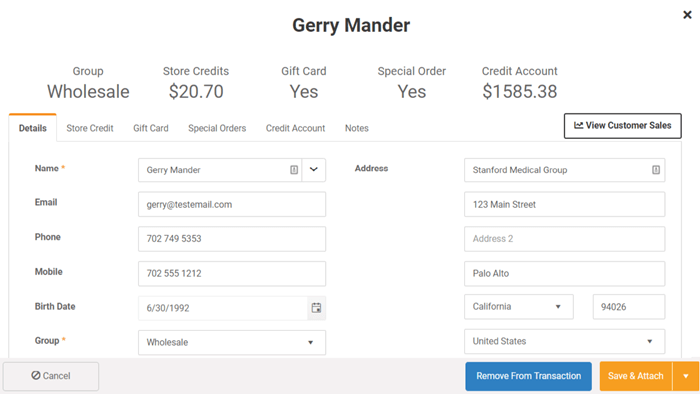Click the Phone field label
Image resolution: width=700 pixels, height=394 pixels.
tap(48, 237)
